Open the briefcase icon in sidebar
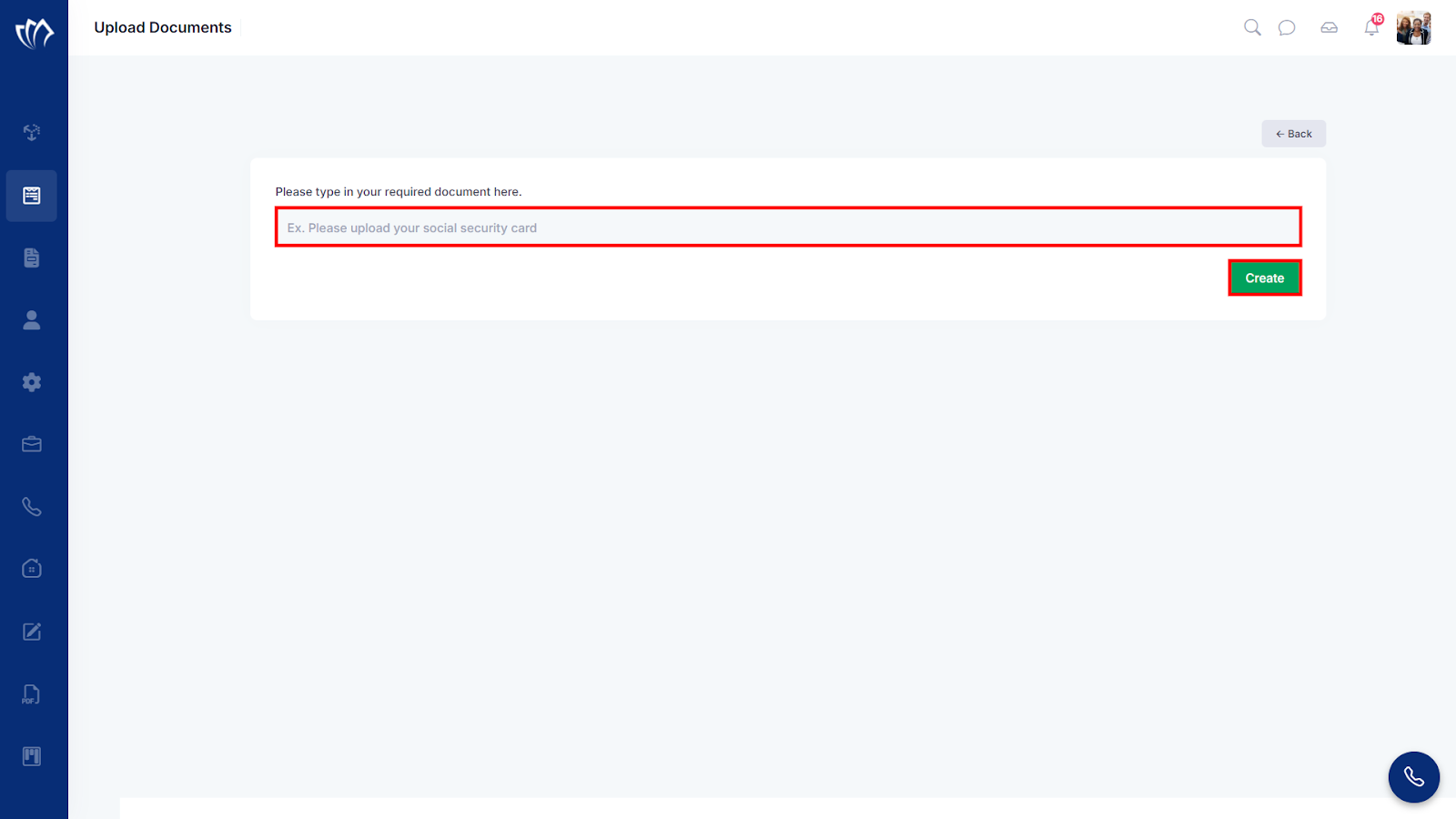The width and height of the screenshot is (1456, 819). (x=32, y=444)
